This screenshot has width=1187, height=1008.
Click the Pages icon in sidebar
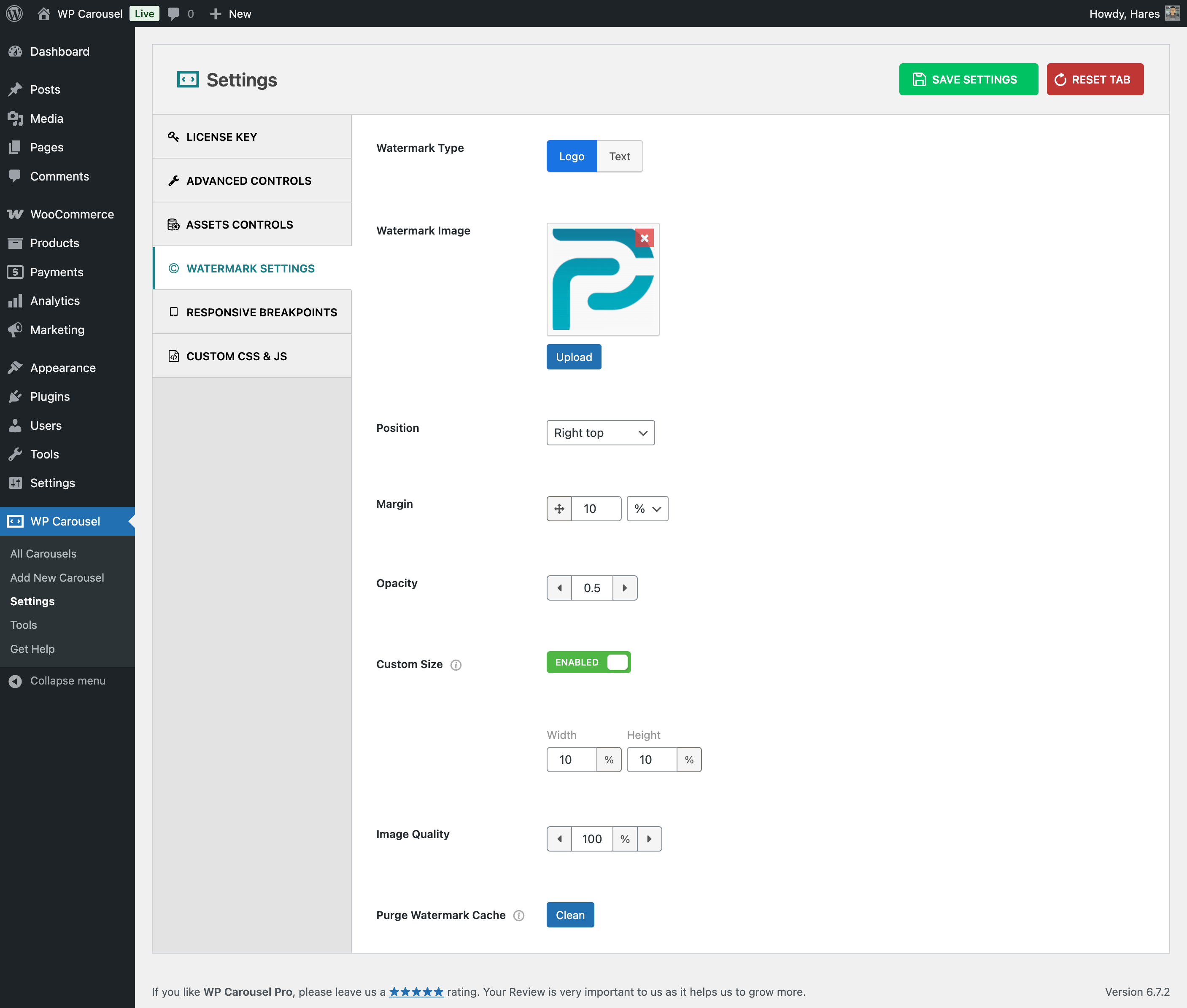16,148
